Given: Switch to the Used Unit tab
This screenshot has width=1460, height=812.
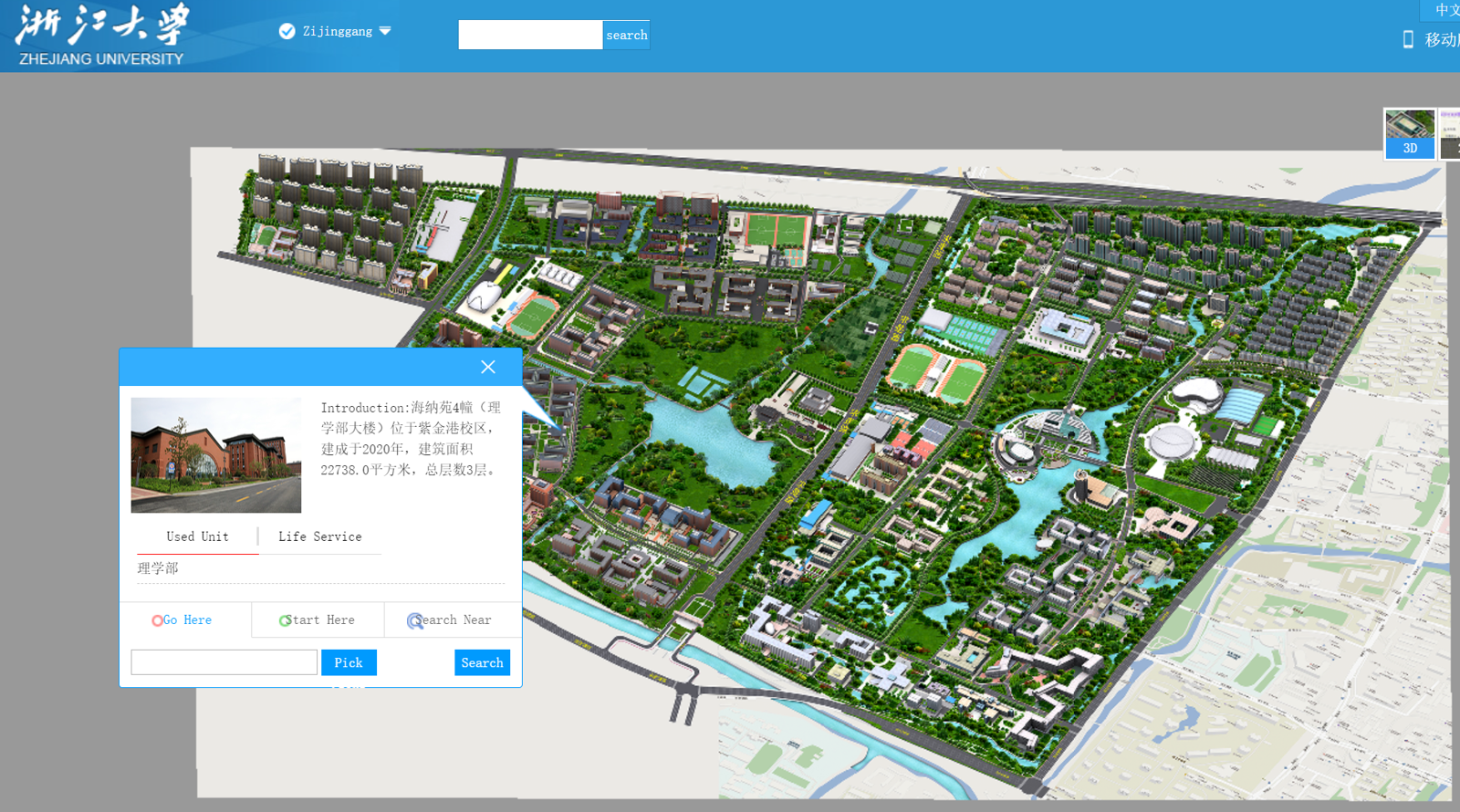Looking at the screenshot, I should 197,536.
